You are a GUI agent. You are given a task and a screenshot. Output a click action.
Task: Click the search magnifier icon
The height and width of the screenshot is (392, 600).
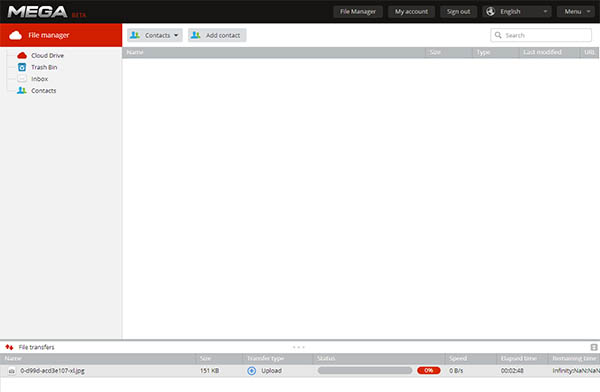pyautogui.click(x=498, y=35)
